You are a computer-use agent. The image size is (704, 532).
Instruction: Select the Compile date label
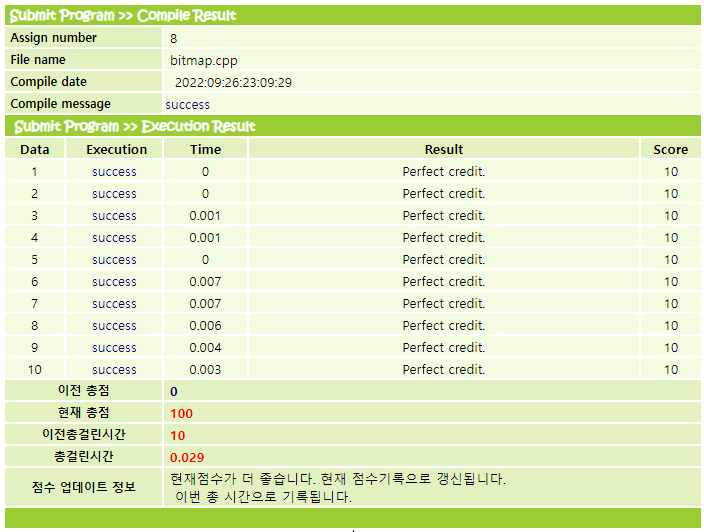(x=48, y=82)
